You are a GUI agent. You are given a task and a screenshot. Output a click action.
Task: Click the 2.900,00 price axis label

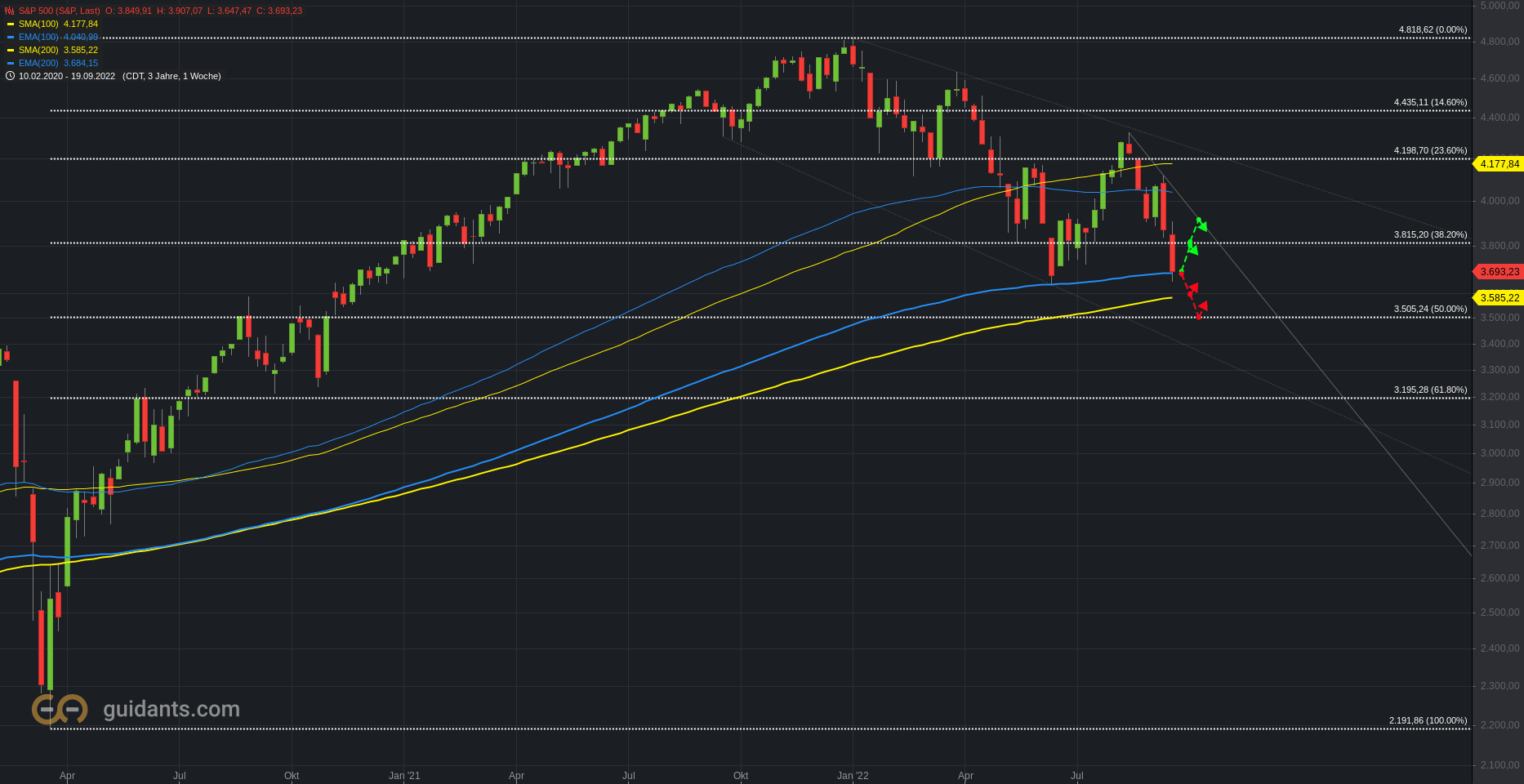(1499, 483)
